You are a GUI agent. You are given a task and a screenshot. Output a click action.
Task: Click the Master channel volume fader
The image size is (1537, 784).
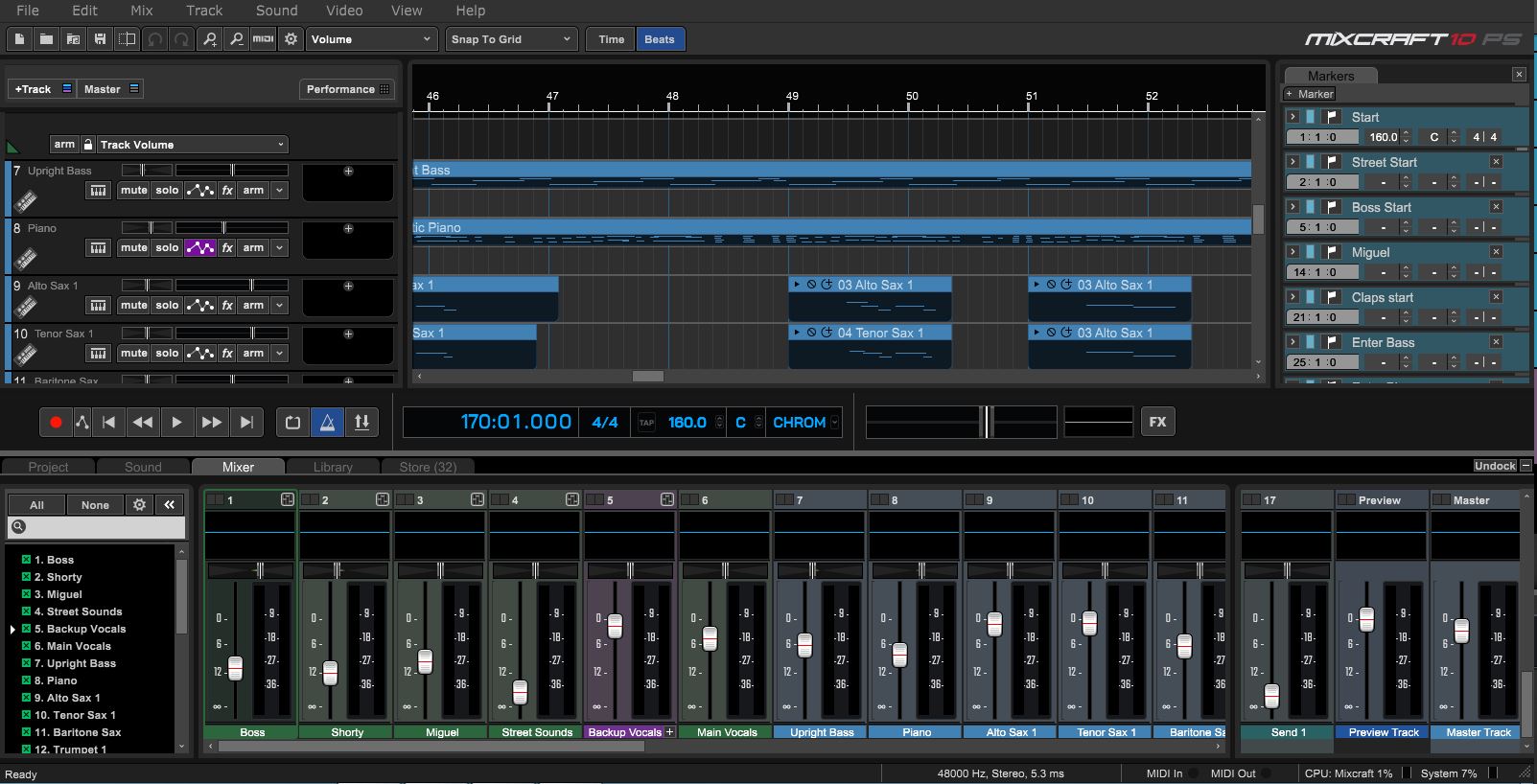click(1461, 631)
